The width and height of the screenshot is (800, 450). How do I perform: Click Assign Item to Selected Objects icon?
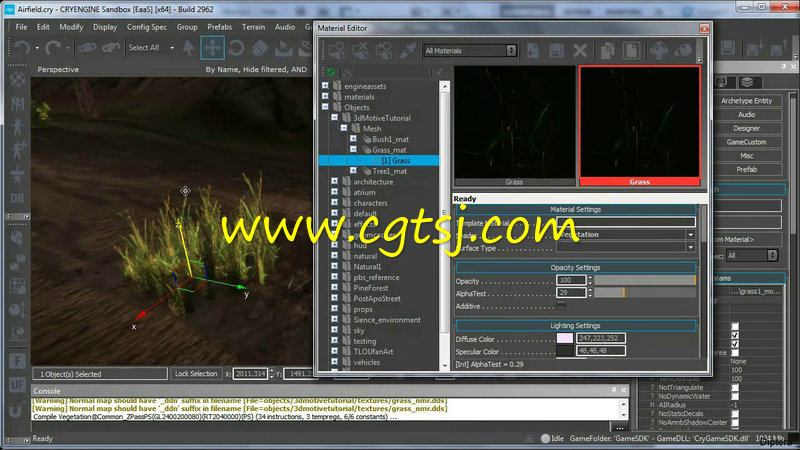(x=337, y=51)
